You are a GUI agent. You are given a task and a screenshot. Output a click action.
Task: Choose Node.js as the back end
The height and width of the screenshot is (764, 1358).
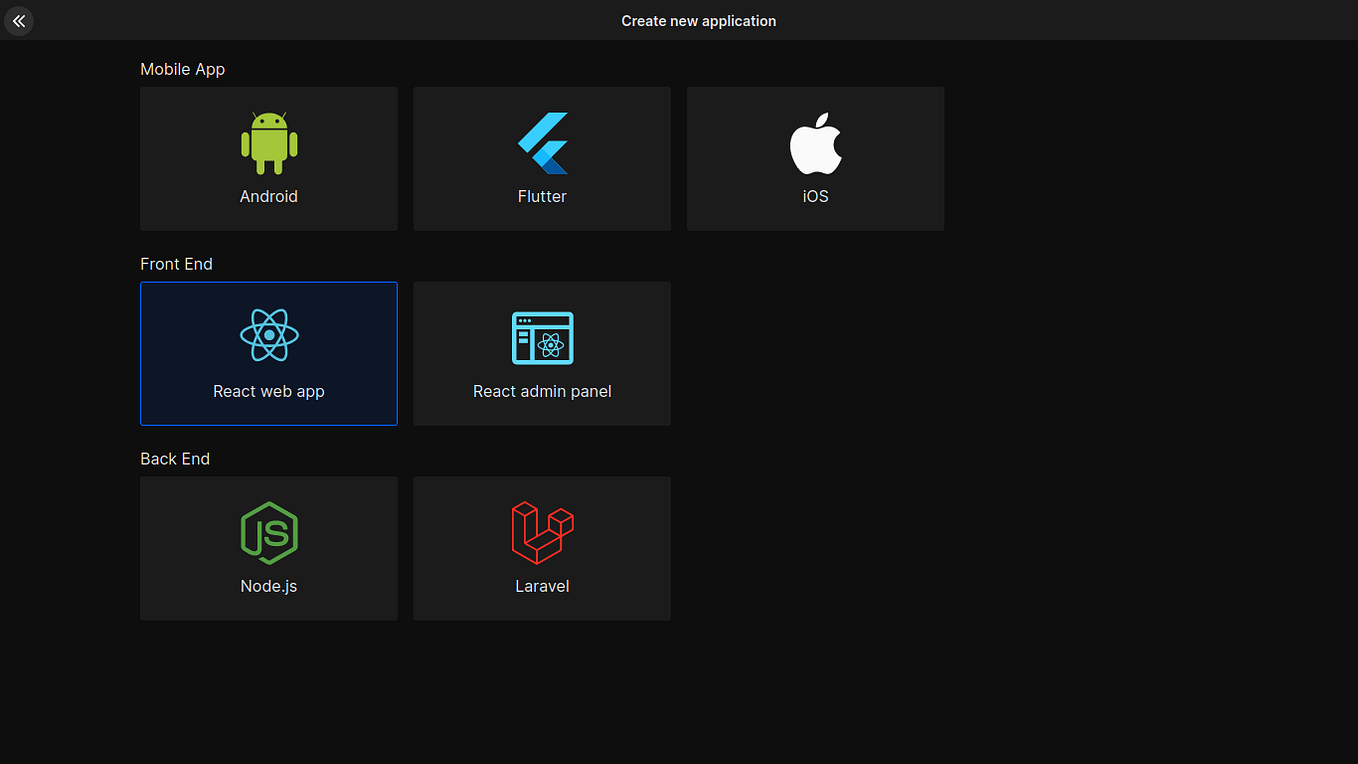coord(268,548)
